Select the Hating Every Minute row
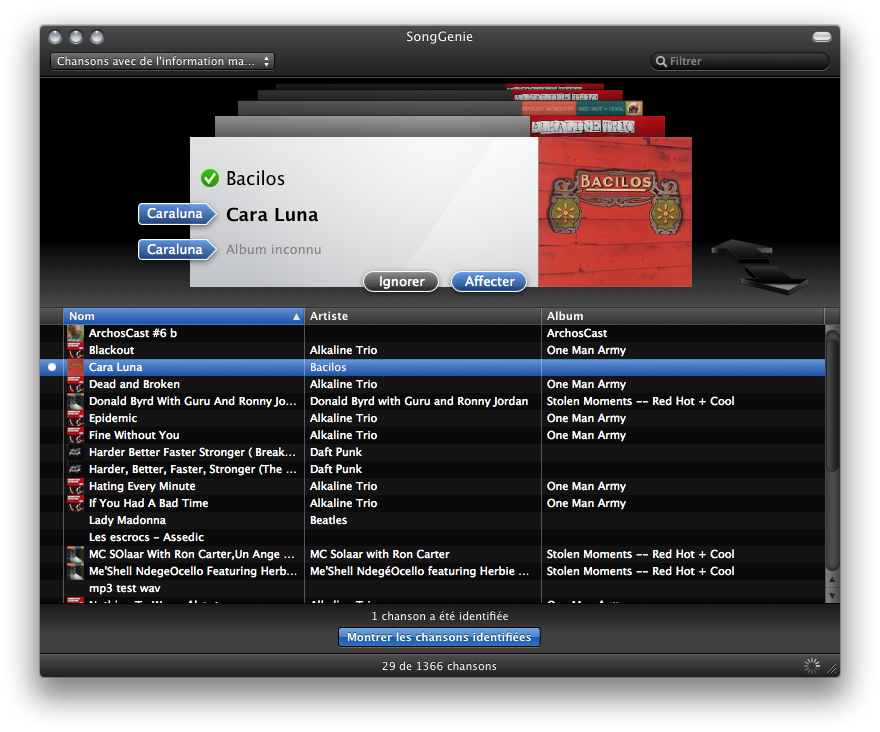Screen dimensions: 880x732 click(432, 486)
